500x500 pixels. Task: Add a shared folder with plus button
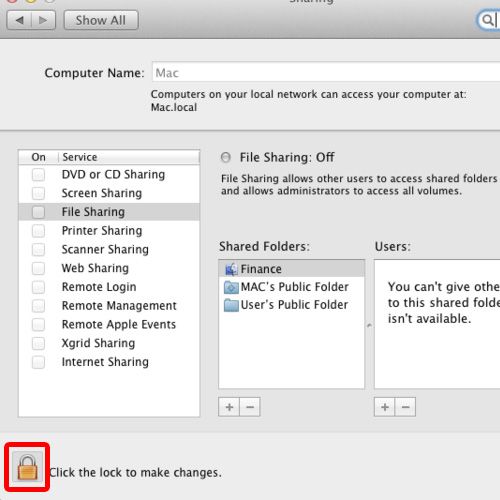pos(229,407)
